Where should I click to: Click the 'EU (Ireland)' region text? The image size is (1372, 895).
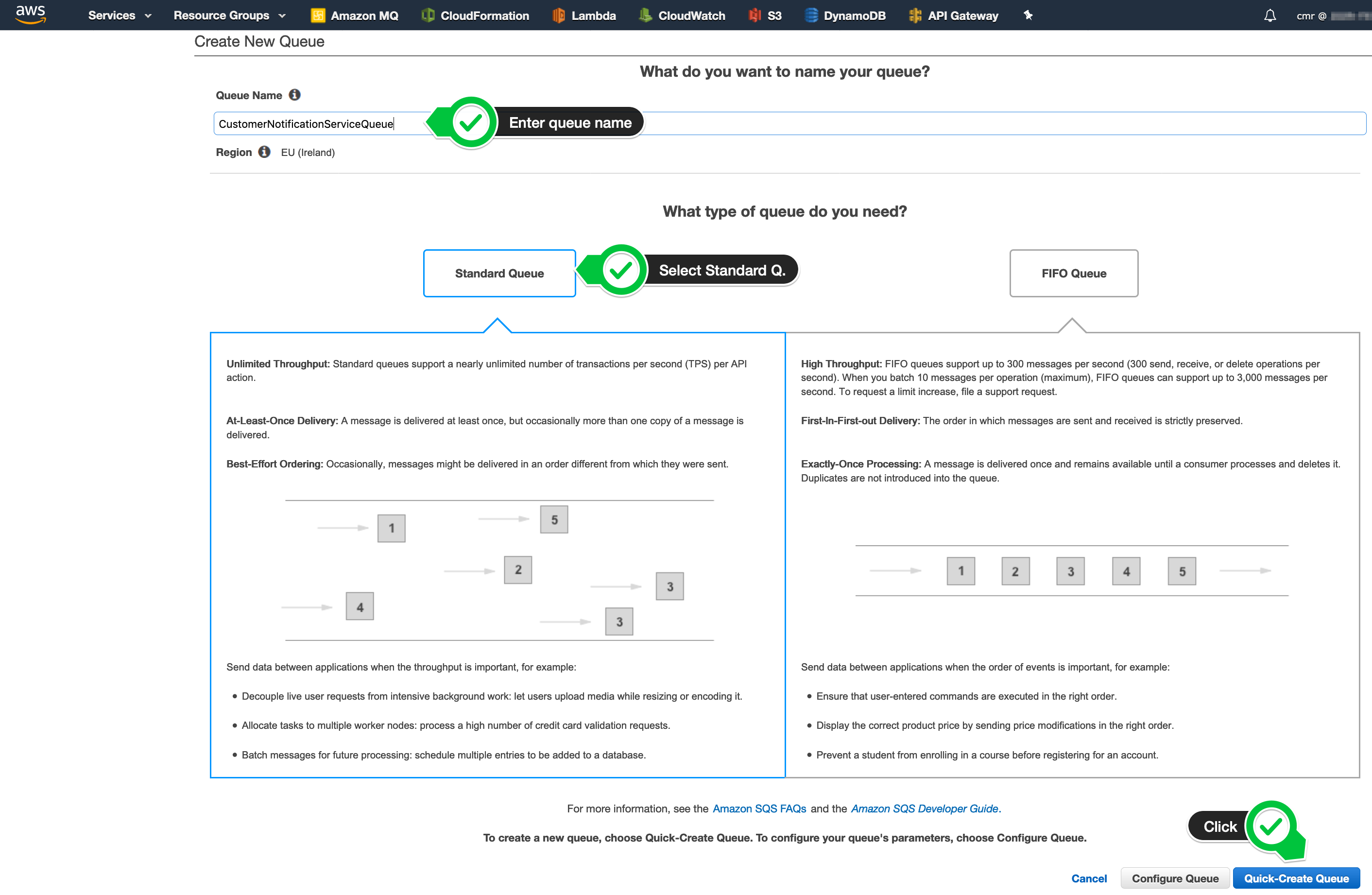pos(308,152)
